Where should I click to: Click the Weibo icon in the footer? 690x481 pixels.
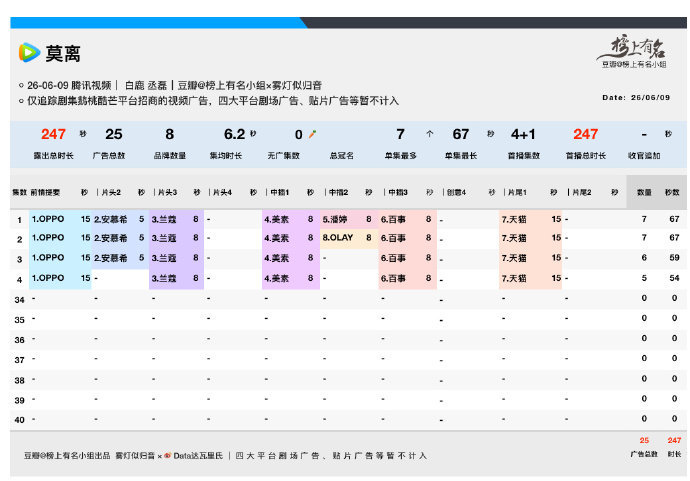click(x=168, y=455)
